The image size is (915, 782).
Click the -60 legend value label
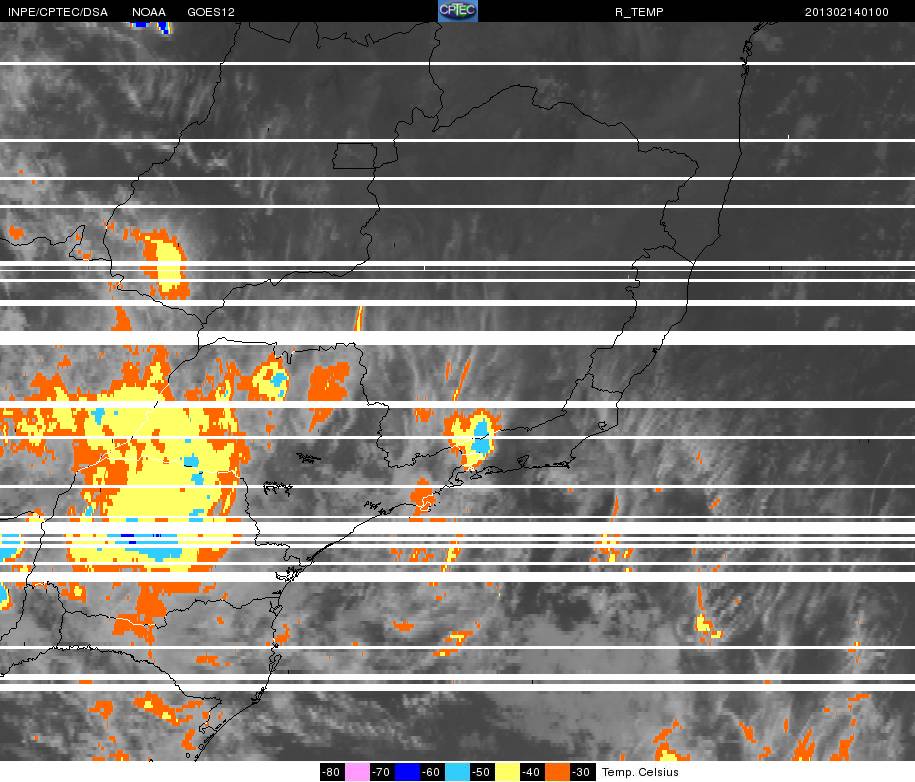(432, 772)
